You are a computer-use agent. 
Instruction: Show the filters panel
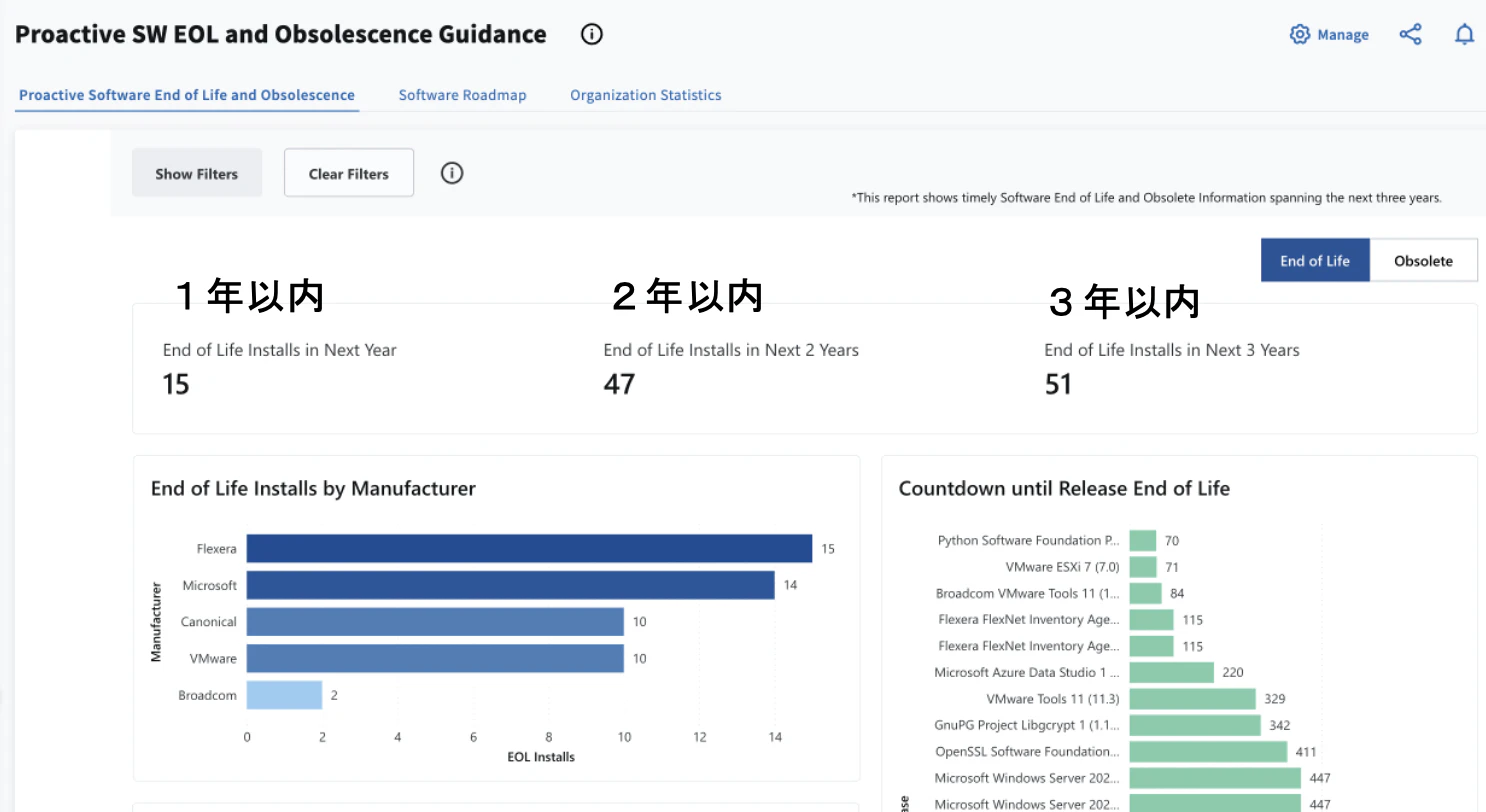coord(197,173)
